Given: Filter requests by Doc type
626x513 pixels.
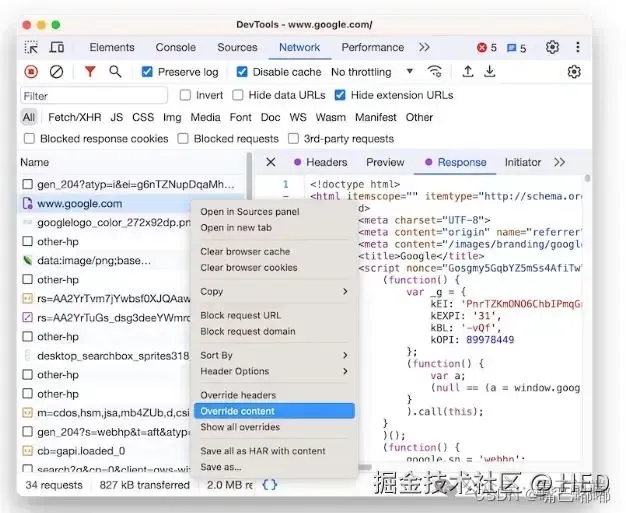Looking at the screenshot, I should (x=270, y=117).
